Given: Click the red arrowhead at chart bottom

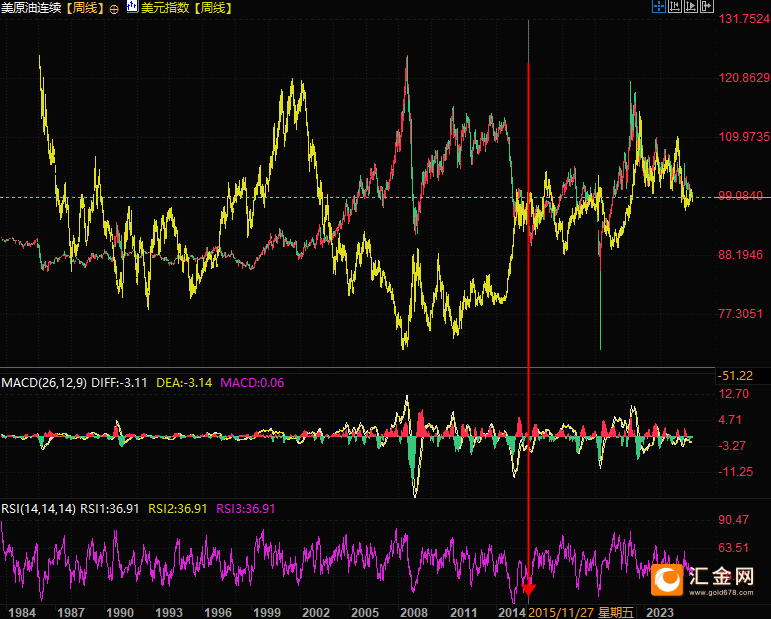Looking at the screenshot, I should (528, 589).
